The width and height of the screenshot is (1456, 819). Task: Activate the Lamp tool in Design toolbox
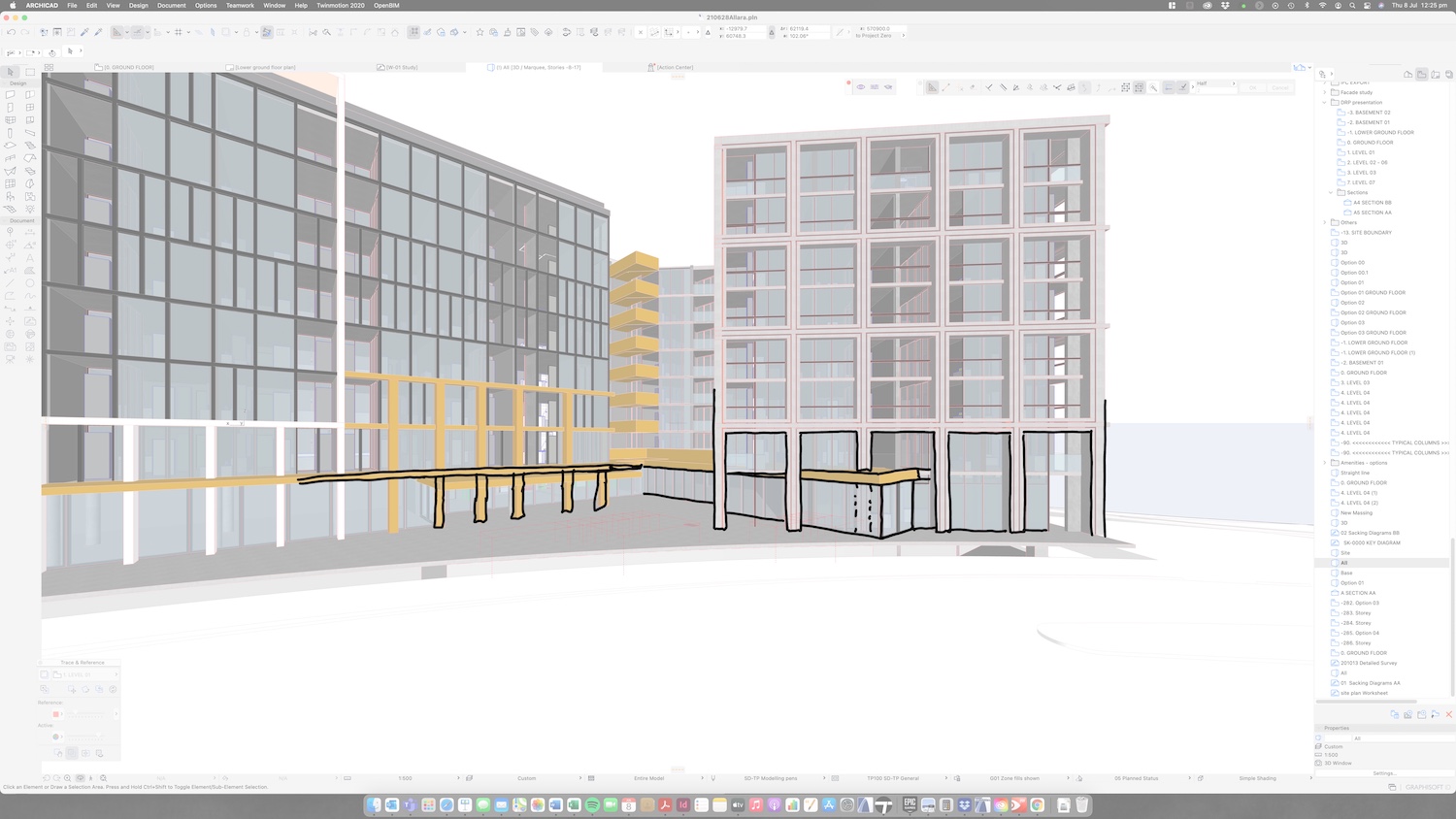[30, 209]
